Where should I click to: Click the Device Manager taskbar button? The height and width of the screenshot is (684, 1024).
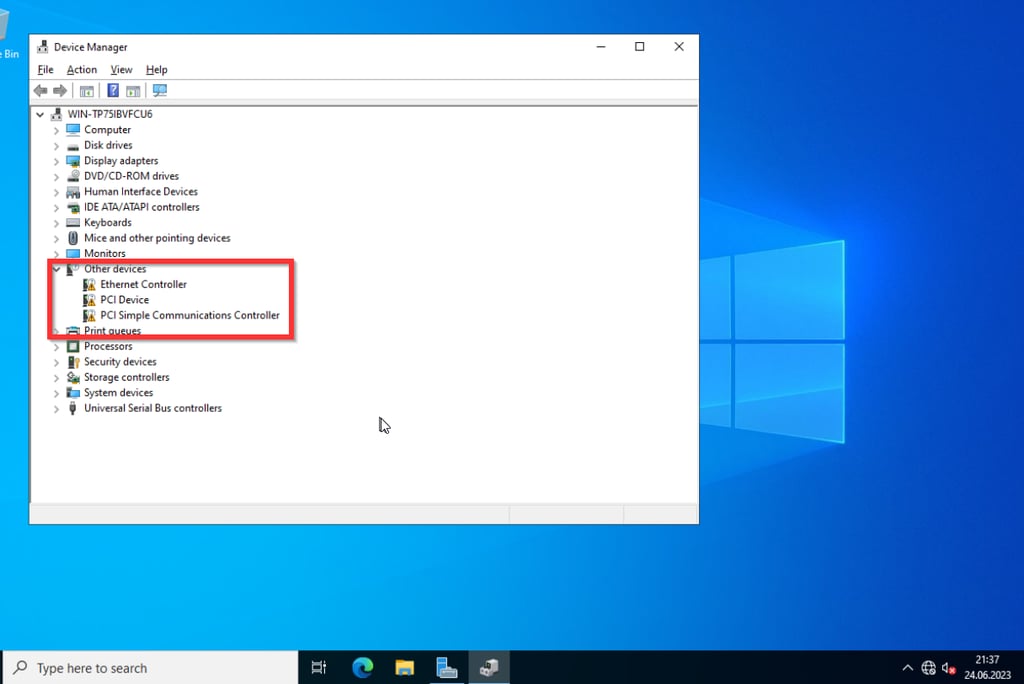(489, 668)
